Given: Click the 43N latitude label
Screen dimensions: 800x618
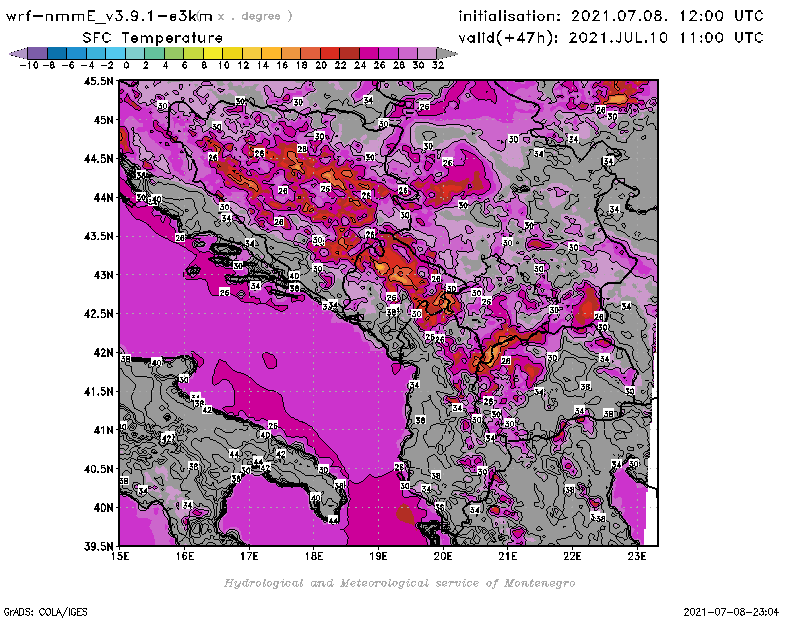Looking at the screenshot, I should (103, 275).
